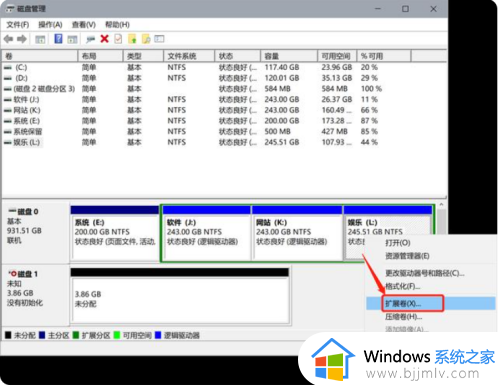Click the green 扩展分区 legend swatch

[x=76, y=335]
